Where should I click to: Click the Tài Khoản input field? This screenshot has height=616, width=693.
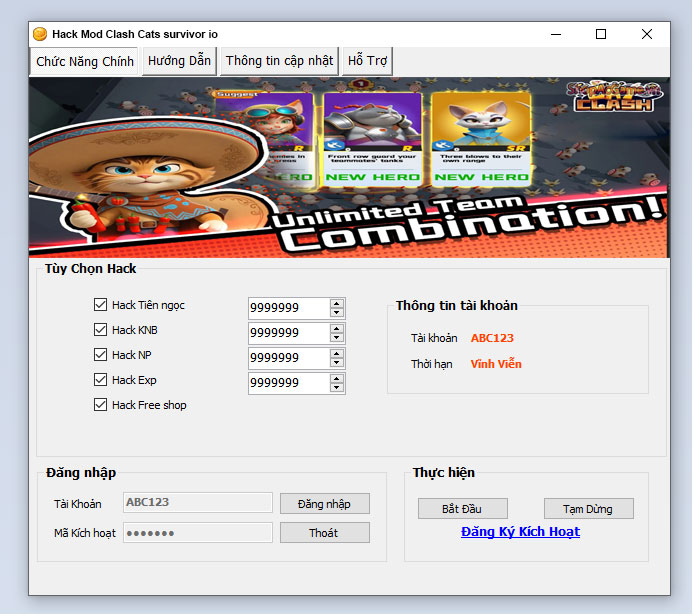198,502
